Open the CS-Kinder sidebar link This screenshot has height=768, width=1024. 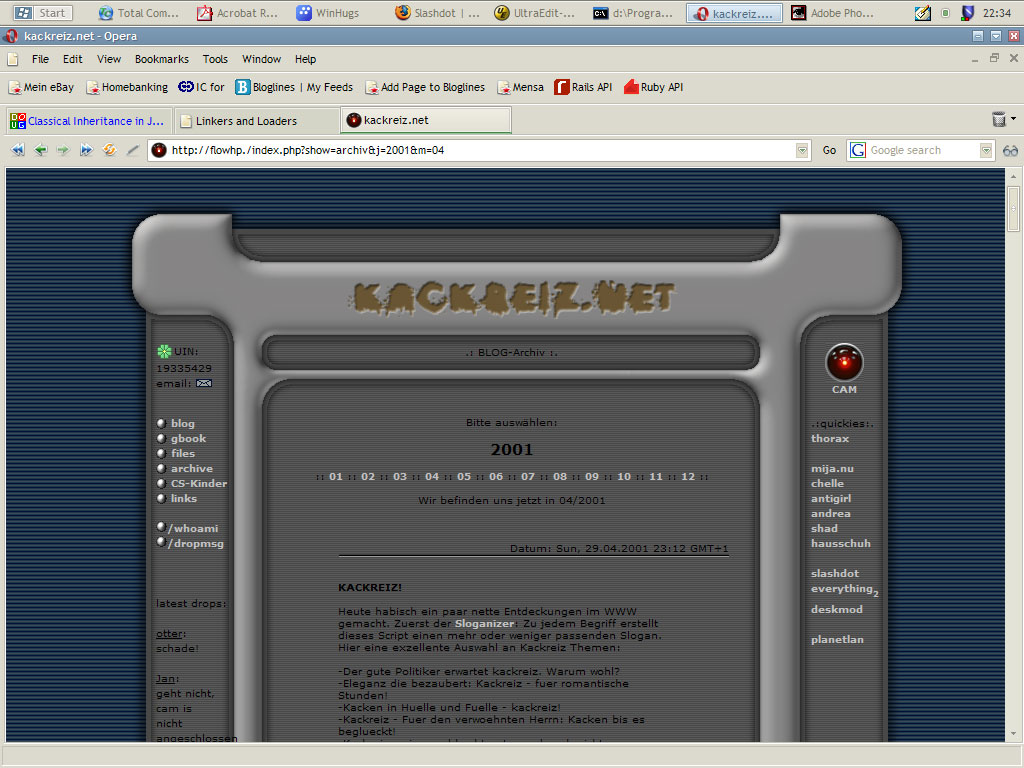pyautogui.click(x=199, y=483)
